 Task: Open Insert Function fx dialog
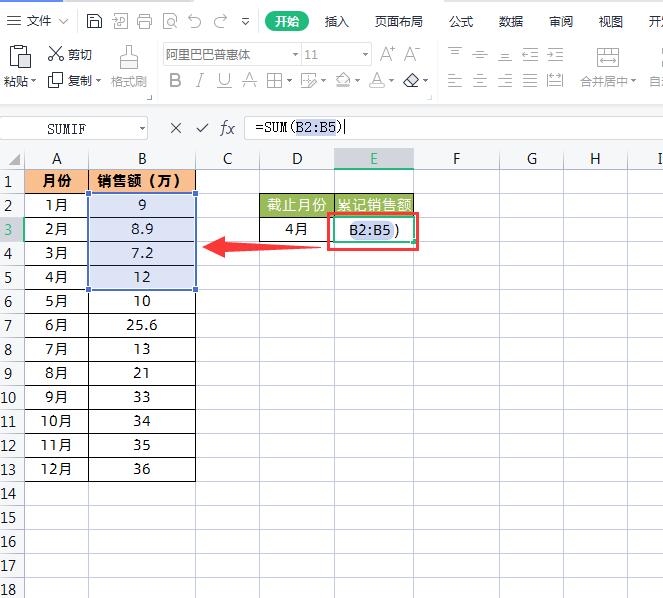(x=227, y=128)
